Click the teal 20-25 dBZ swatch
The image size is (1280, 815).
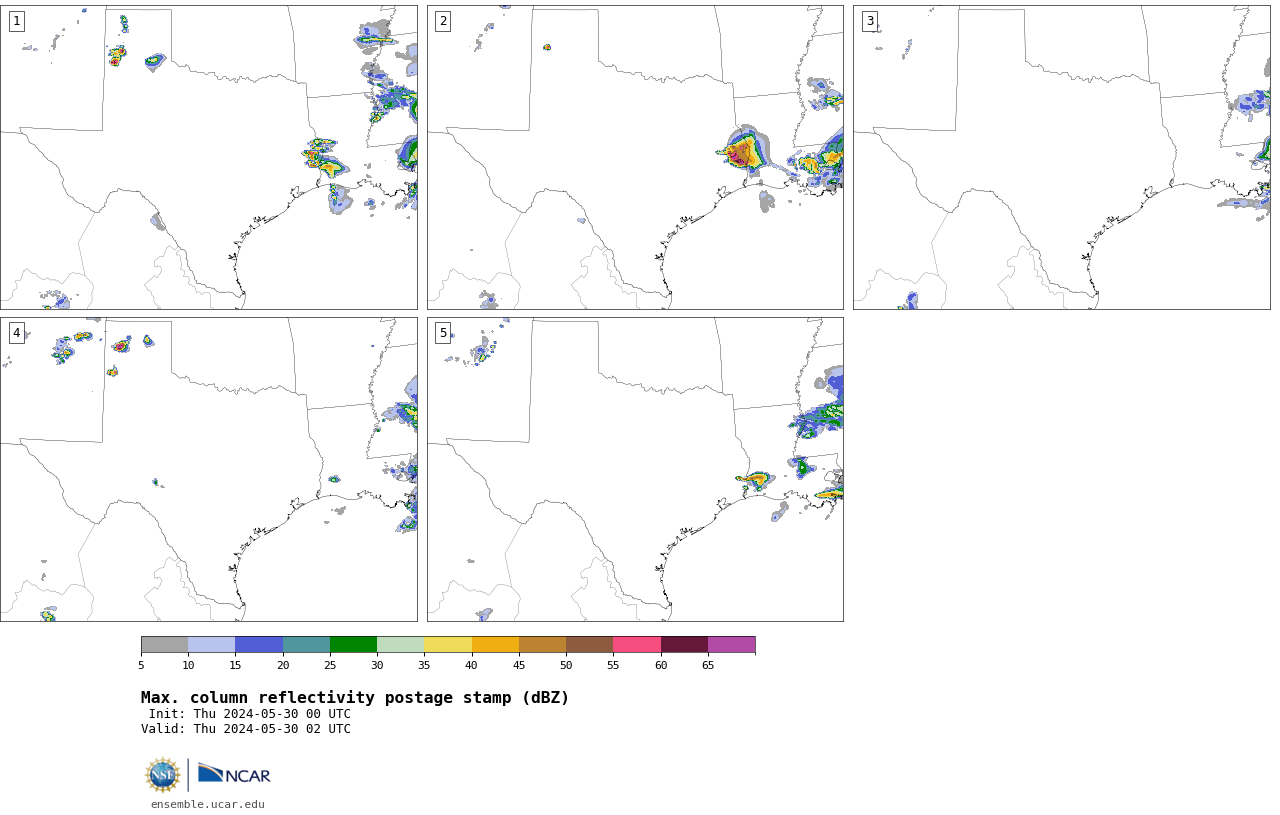click(307, 644)
